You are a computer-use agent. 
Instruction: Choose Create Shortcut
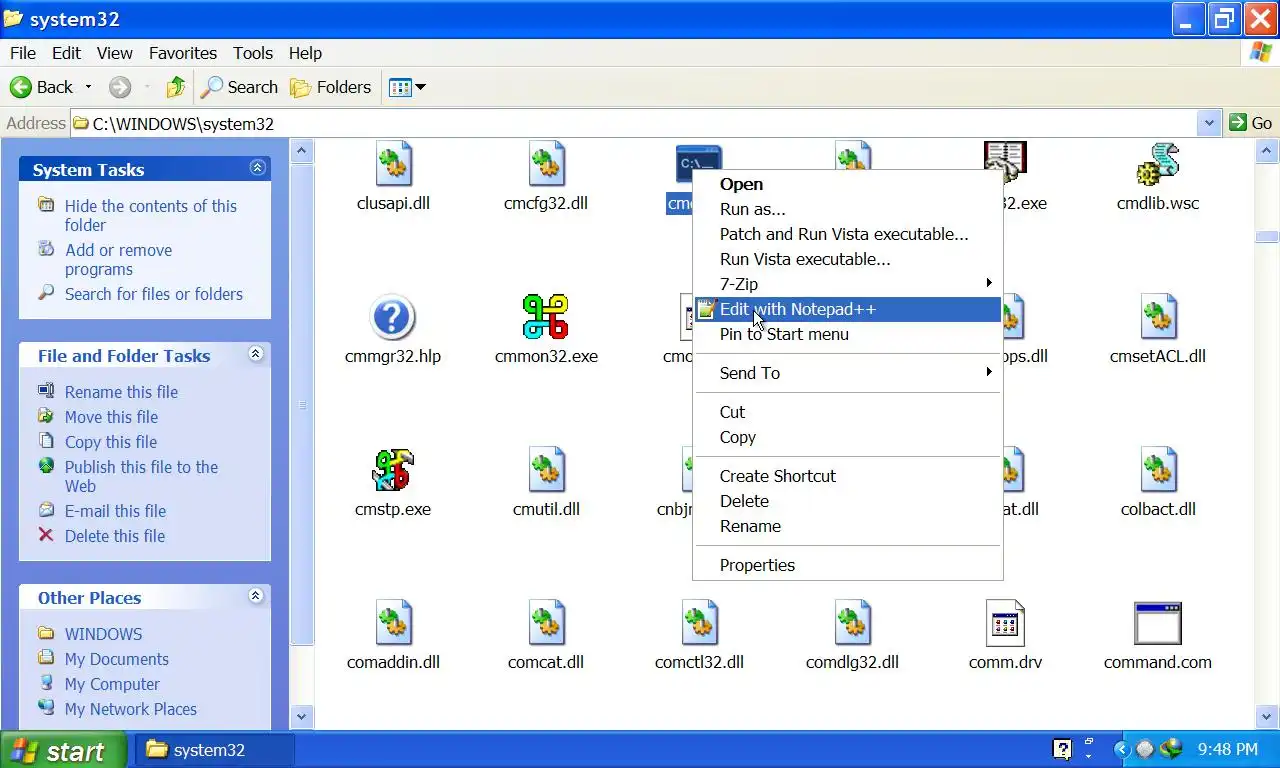click(x=848, y=476)
